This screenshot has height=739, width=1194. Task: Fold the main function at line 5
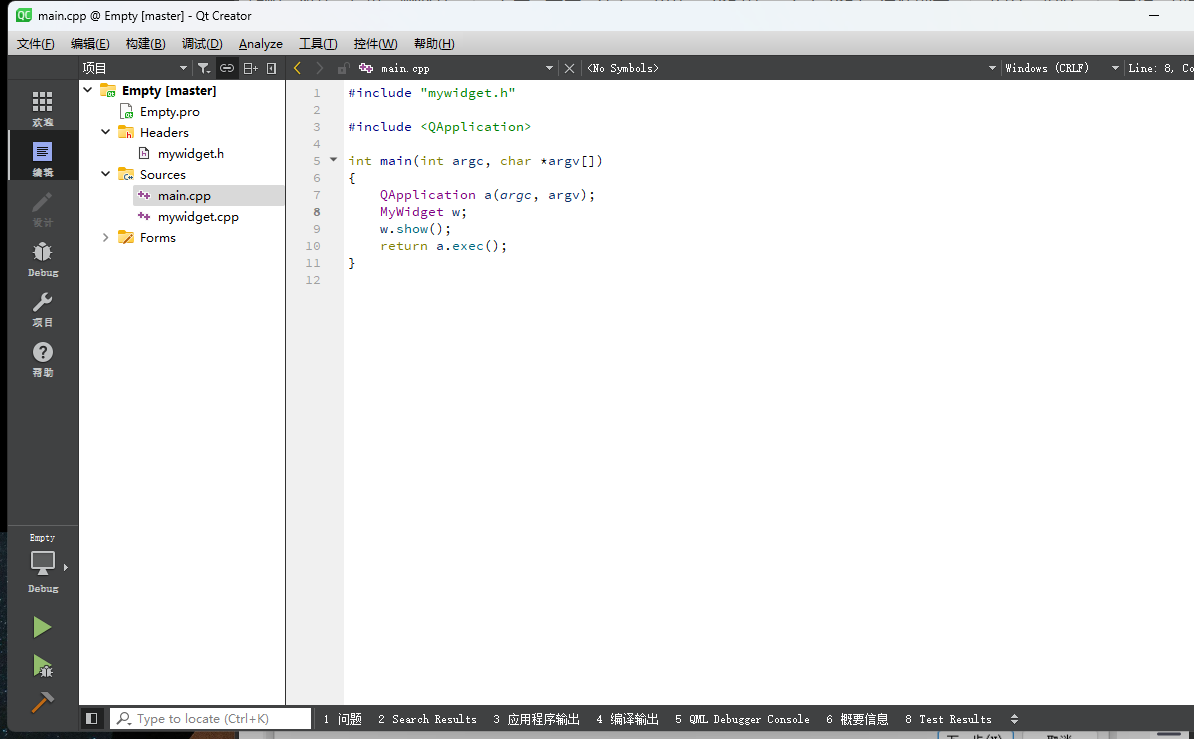334,160
